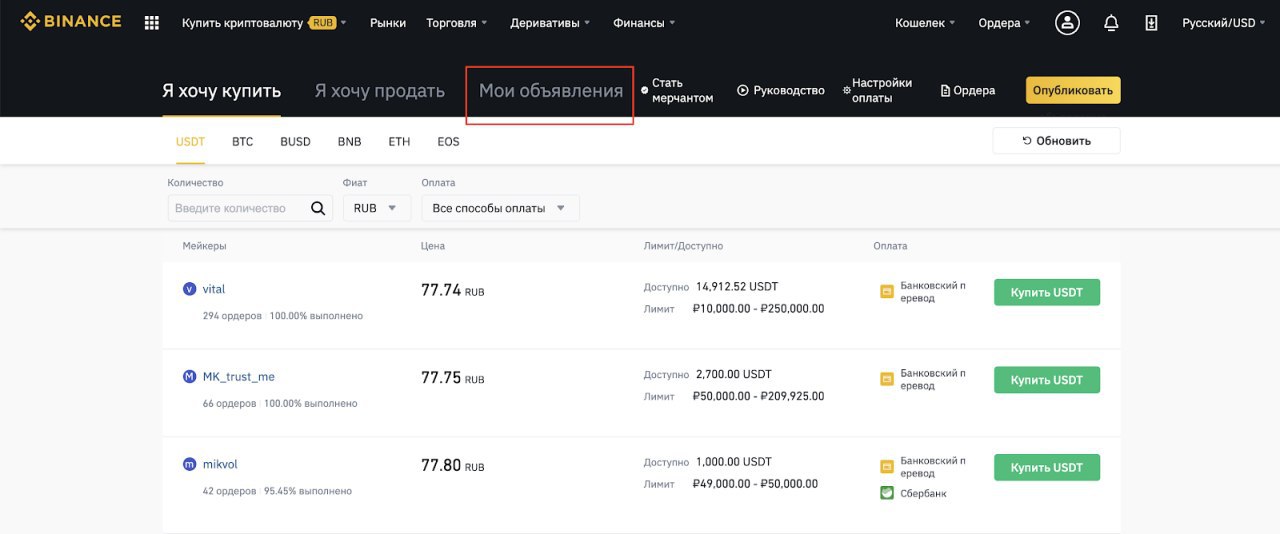Screen dimensions: 1280x534
Task: Switch to Я хочу продать tab
Action: 379,91
